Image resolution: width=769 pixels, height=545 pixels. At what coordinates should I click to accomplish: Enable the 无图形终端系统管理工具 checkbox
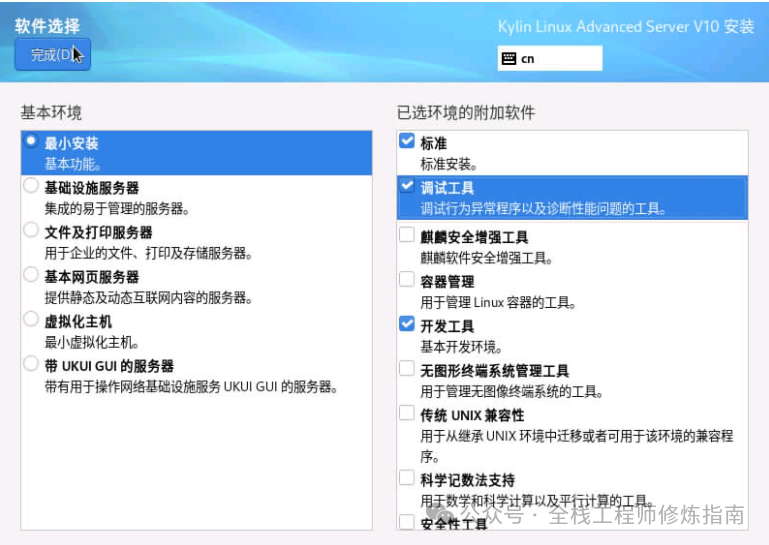407,368
